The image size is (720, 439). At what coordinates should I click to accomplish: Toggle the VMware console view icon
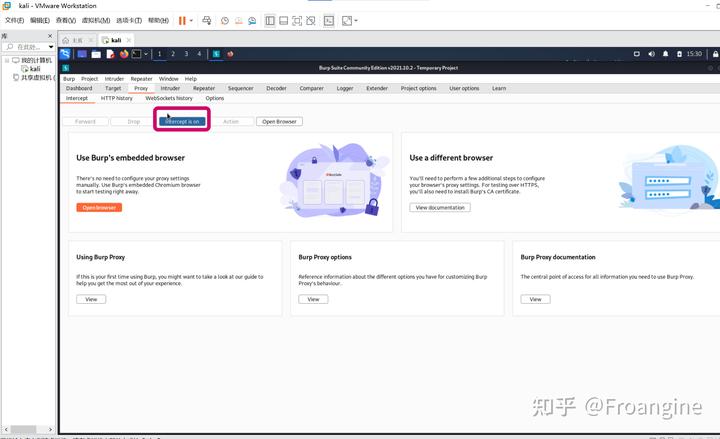click(x=329, y=21)
